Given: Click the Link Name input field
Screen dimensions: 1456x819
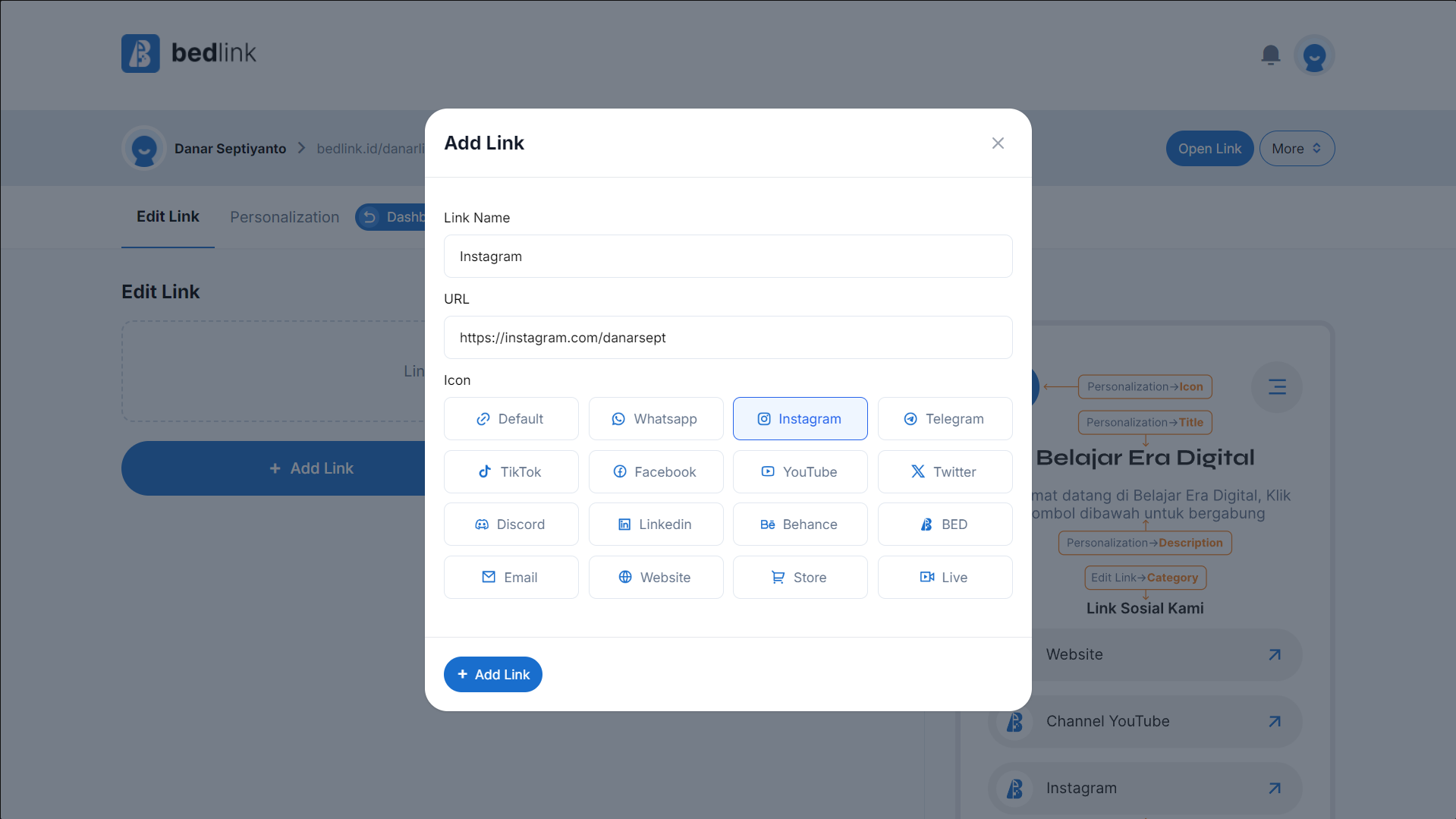Looking at the screenshot, I should point(728,256).
